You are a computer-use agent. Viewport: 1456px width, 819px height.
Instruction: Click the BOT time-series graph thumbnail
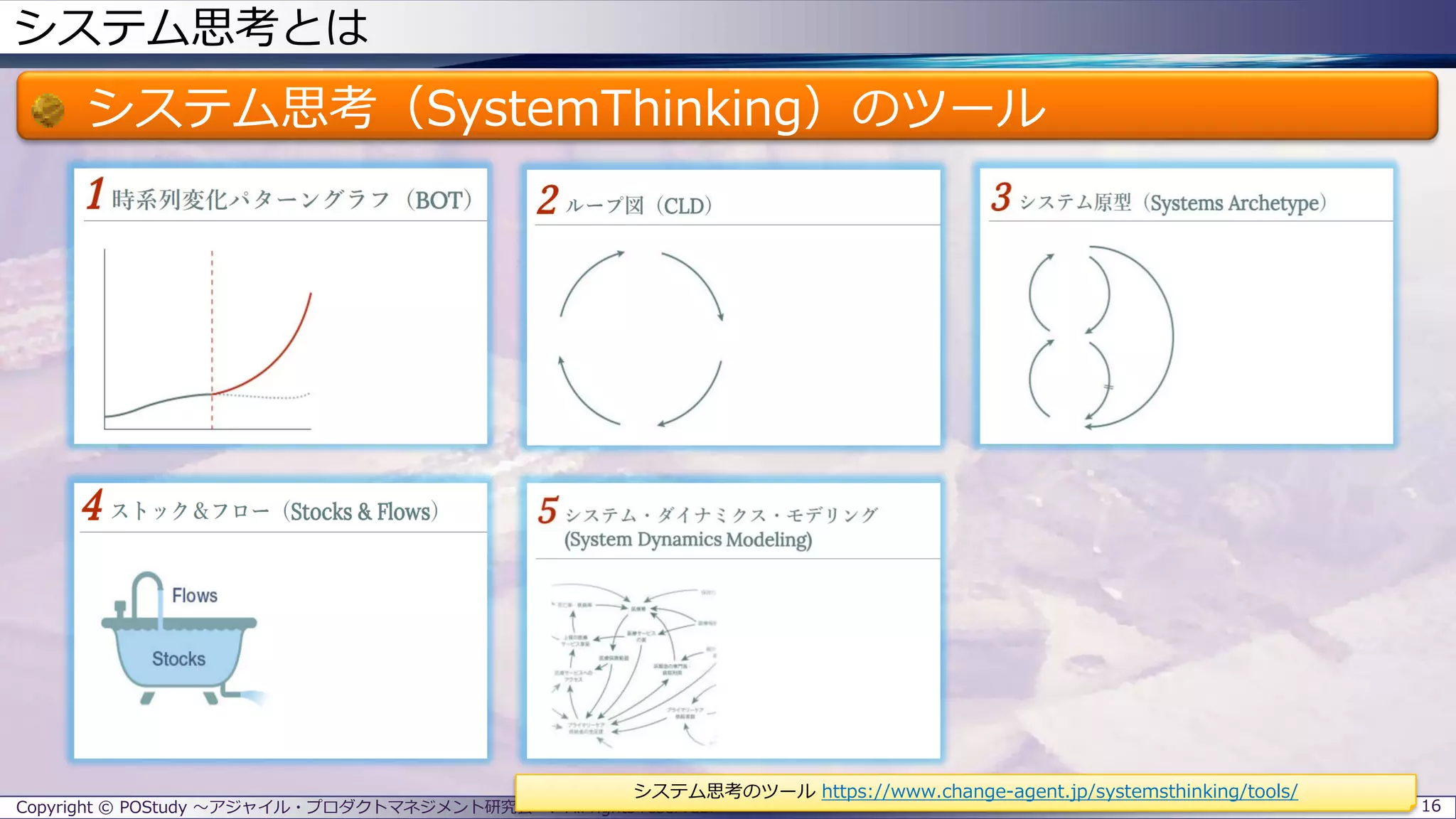(x=208, y=339)
